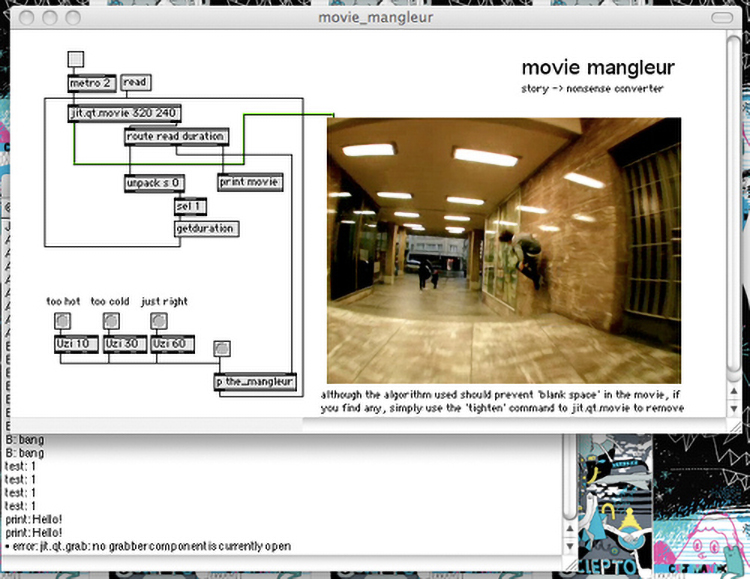Bang the just right button
The image size is (750, 579).
[159, 321]
